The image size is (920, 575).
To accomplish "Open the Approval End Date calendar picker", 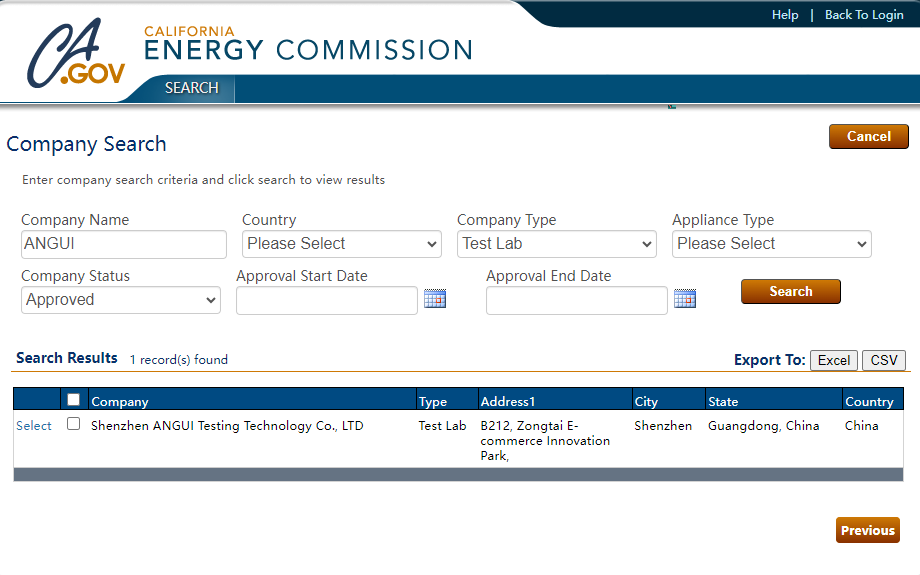I will tap(685, 299).
